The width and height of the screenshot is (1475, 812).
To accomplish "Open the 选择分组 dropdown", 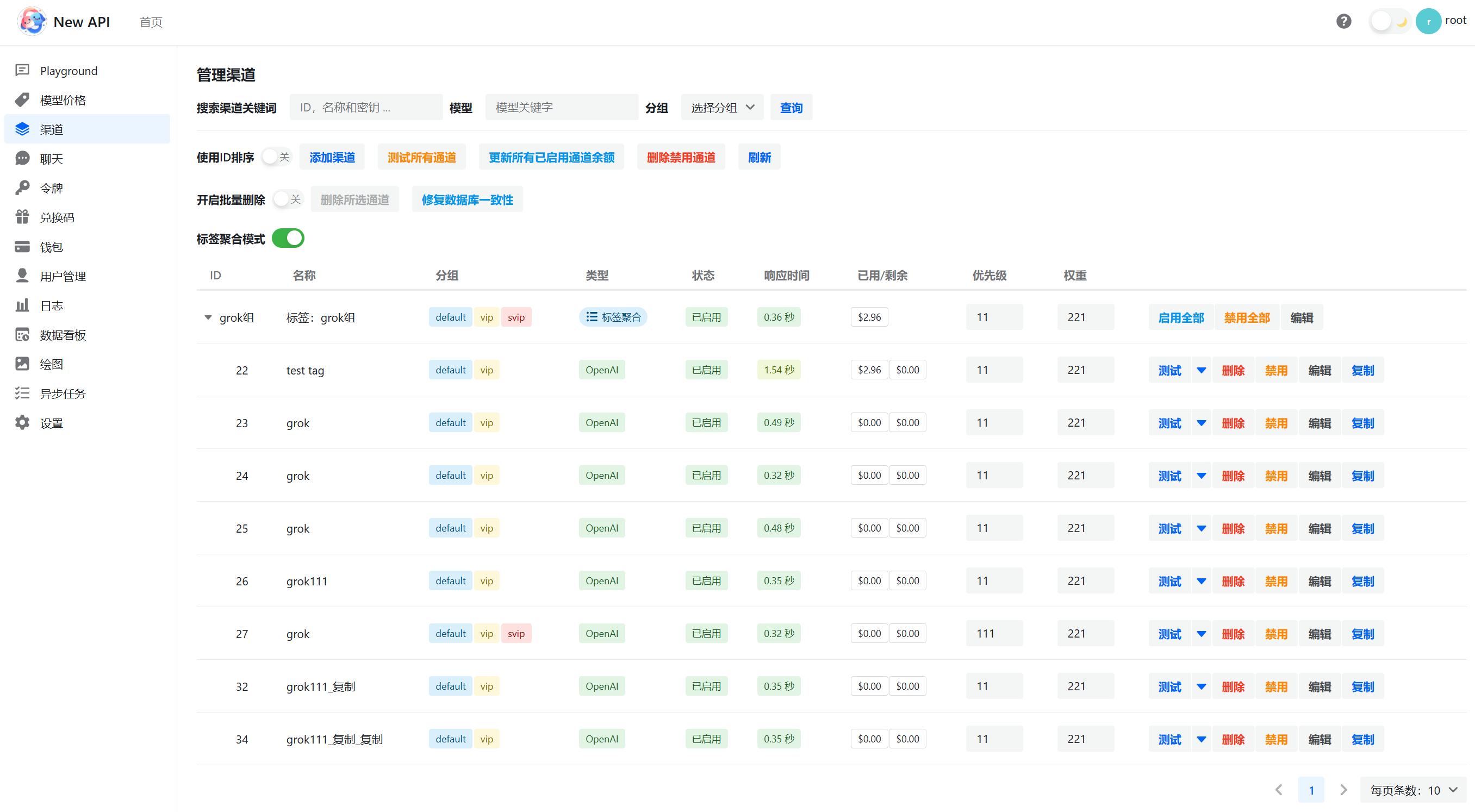I will (721, 108).
